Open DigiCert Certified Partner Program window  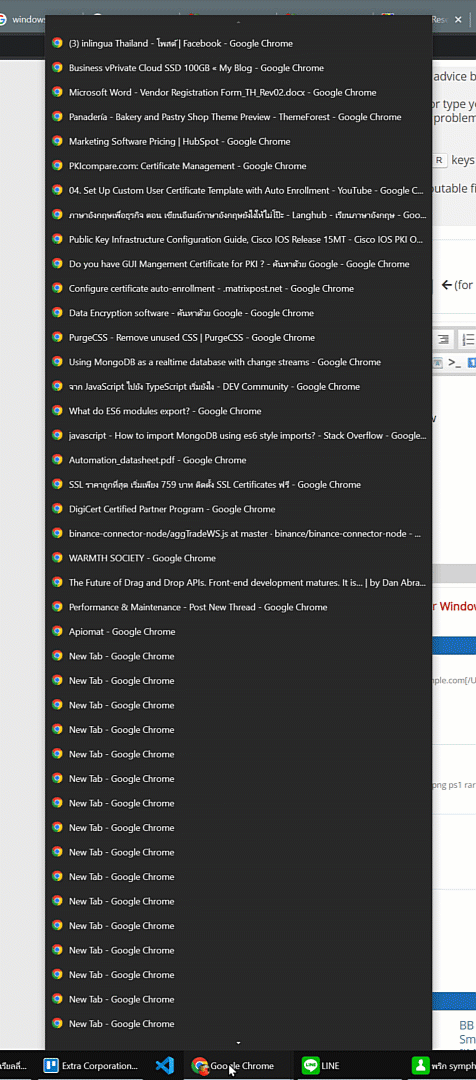point(238,509)
